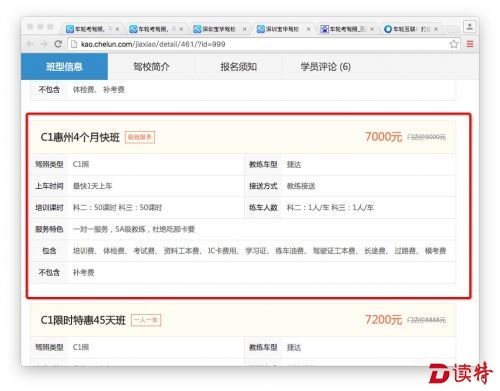Screen dimensions: 500x391
Task: Open the 驾校简介 page tab
Action: click(x=151, y=67)
